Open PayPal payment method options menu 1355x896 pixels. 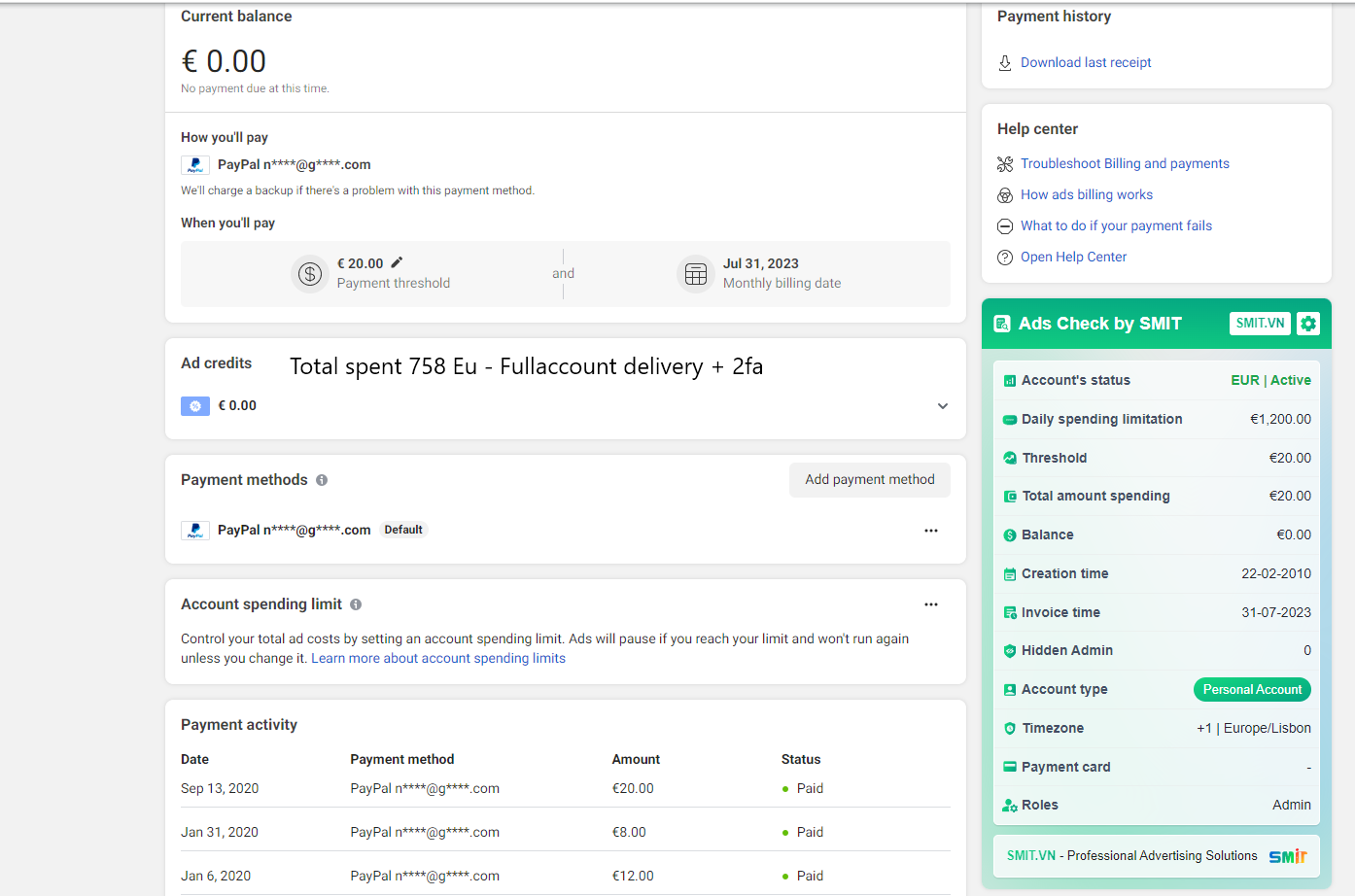point(931,531)
